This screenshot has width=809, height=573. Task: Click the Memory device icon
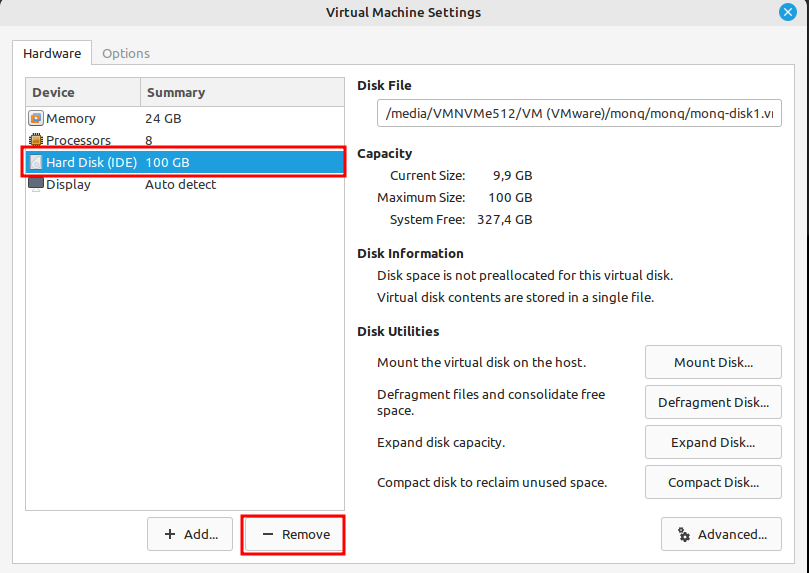pyautogui.click(x=36, y=118)
